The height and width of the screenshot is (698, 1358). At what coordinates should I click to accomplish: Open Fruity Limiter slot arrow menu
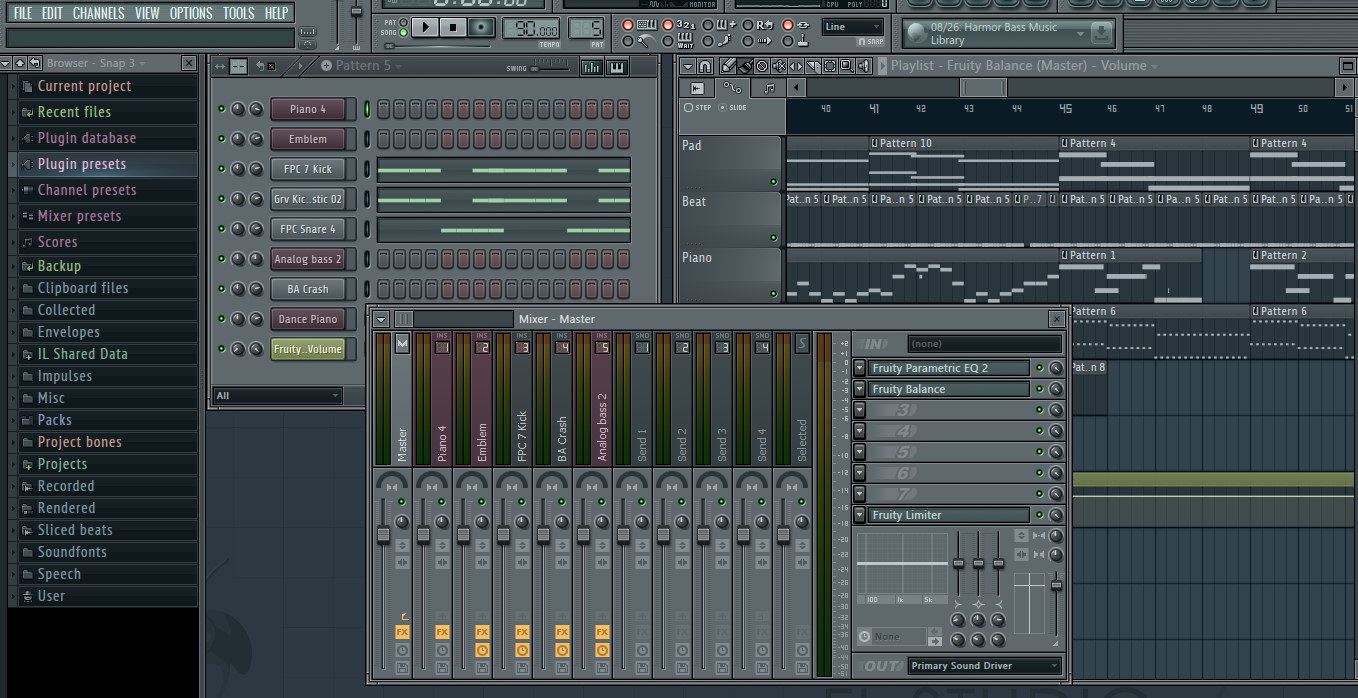tap(859, 515)
